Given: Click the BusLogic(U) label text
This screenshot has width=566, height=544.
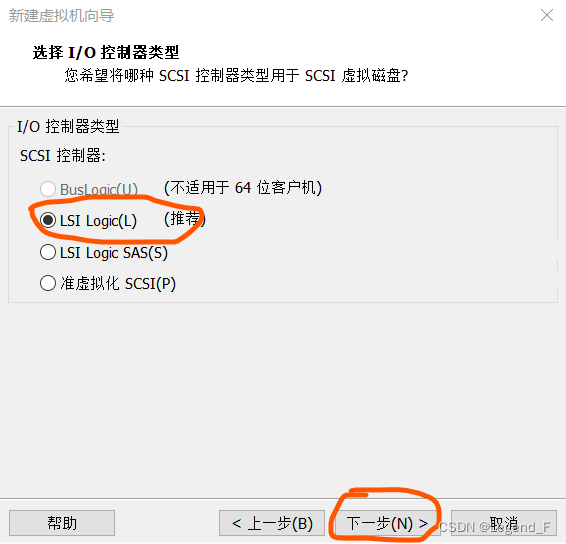Looking at the screenshot, I should pyautogui.click(x=99, y=189).
